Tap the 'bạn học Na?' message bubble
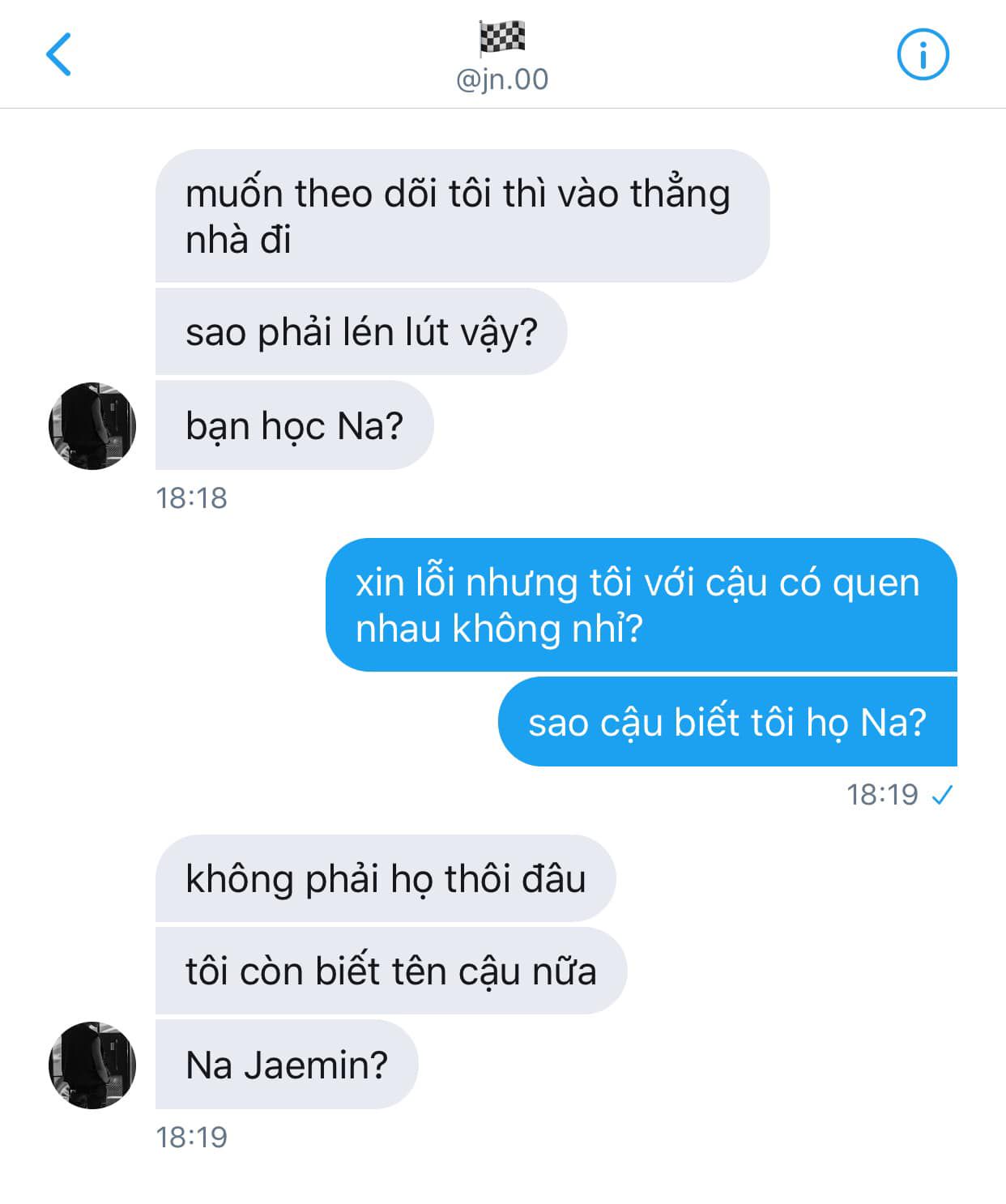Screen dimensions: 1006x1204 (x=295, y=425)
